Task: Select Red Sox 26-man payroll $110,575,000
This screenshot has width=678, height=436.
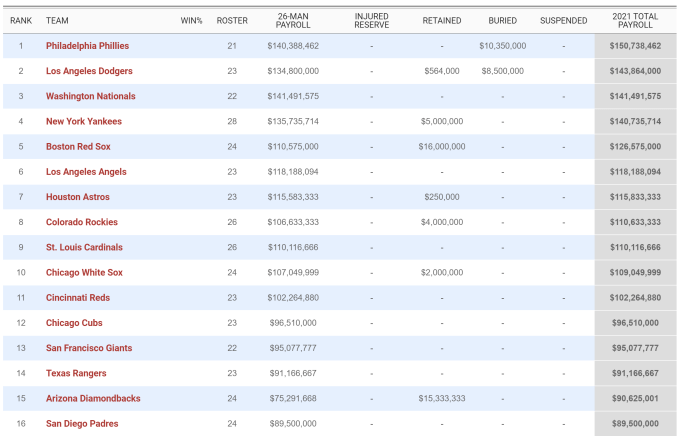Action: pyautogui.click(x=293, y=147)
